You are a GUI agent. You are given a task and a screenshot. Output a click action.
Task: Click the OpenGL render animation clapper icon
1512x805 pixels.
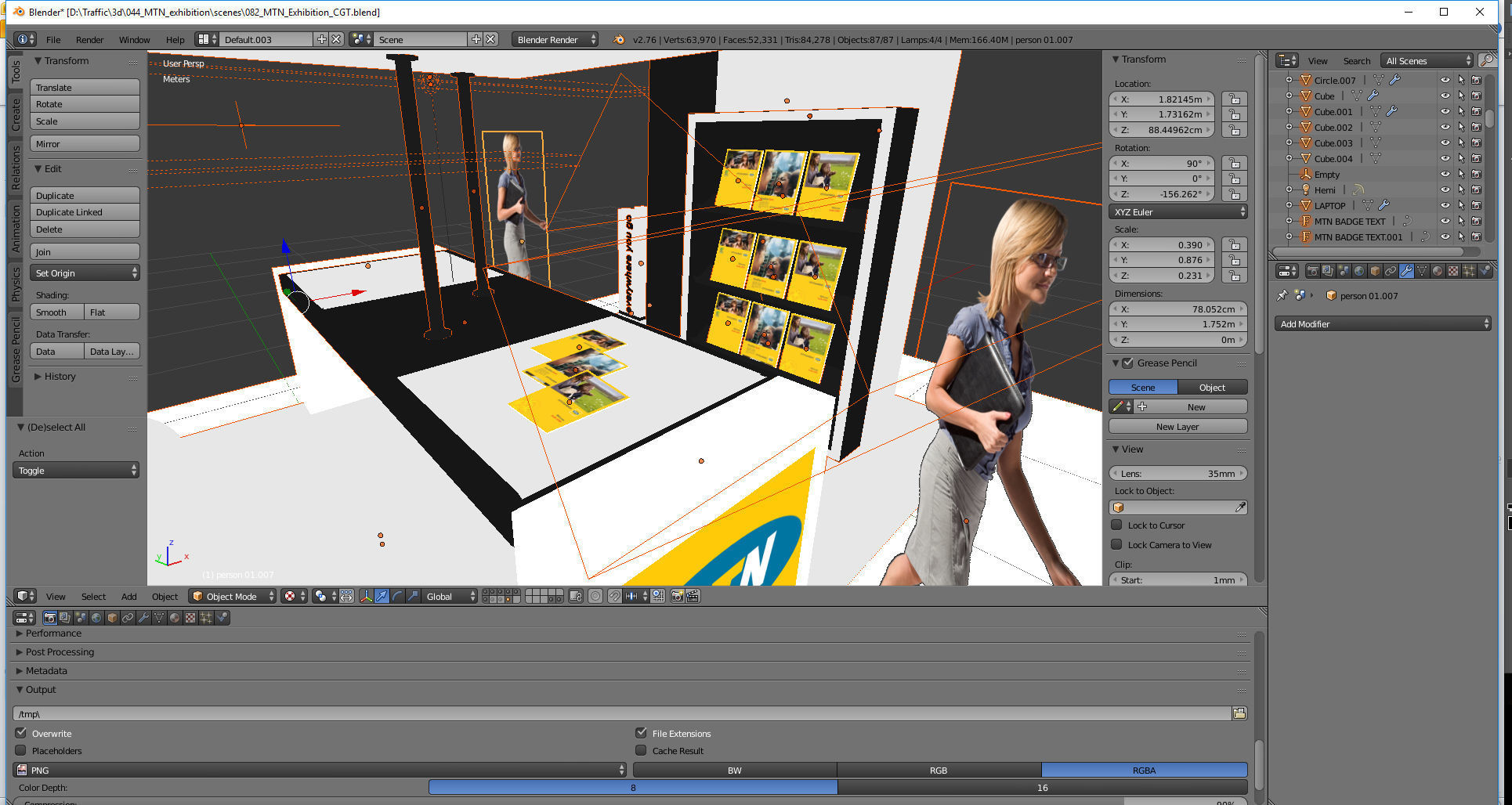click(693, 597)
